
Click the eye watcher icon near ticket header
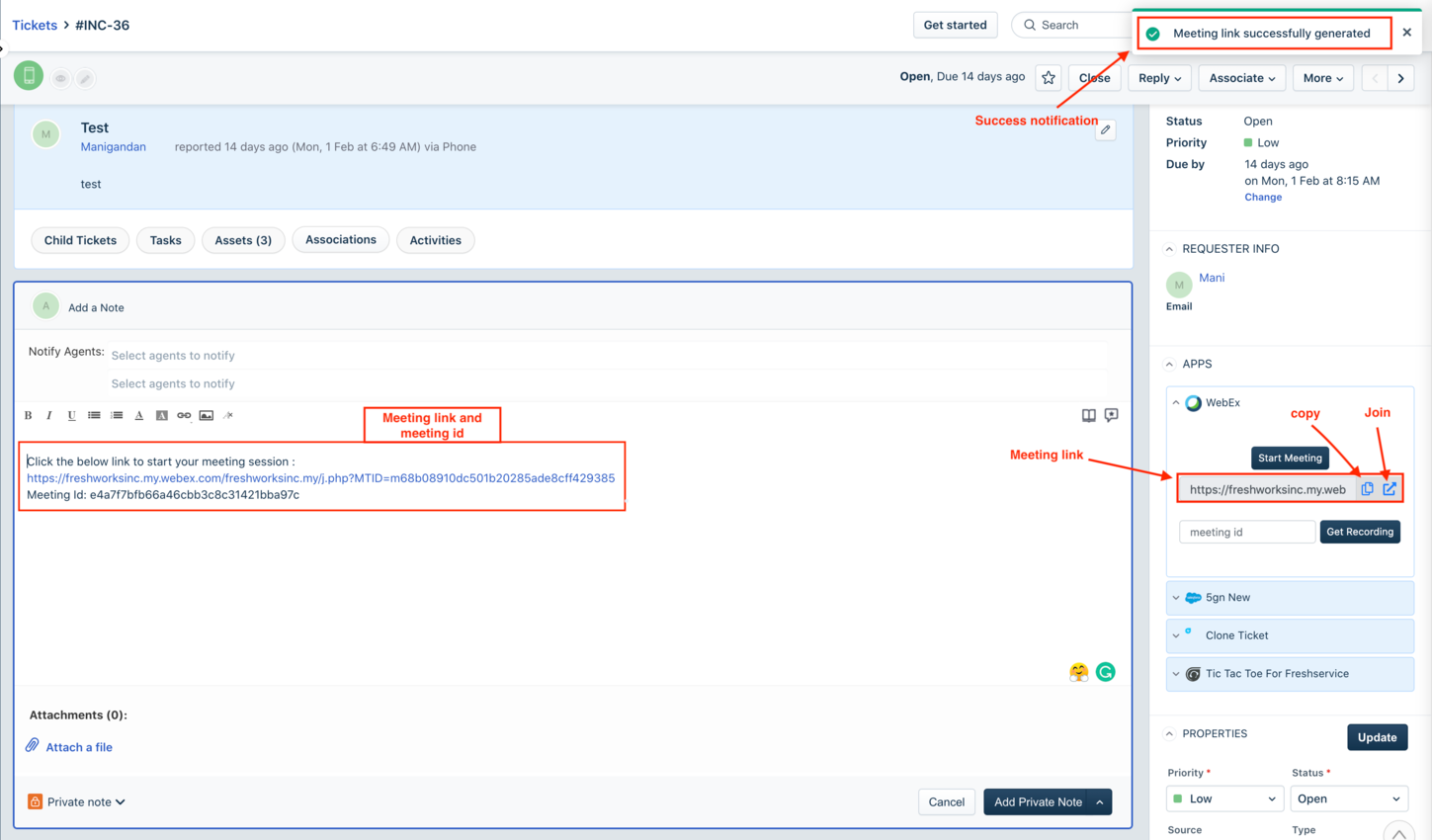click(61, 78)
